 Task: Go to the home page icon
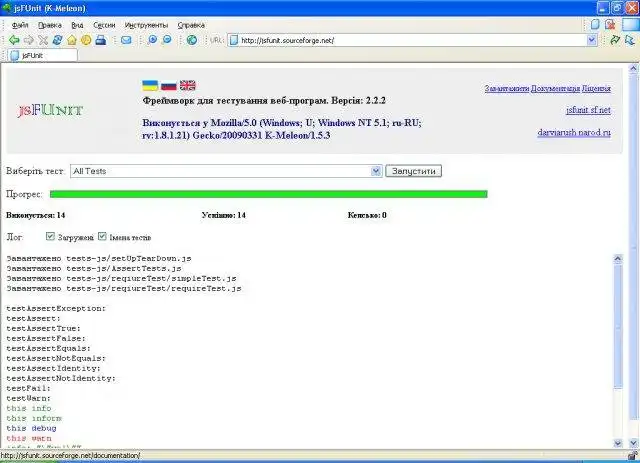pyautogui.click(x=72, y=40)
